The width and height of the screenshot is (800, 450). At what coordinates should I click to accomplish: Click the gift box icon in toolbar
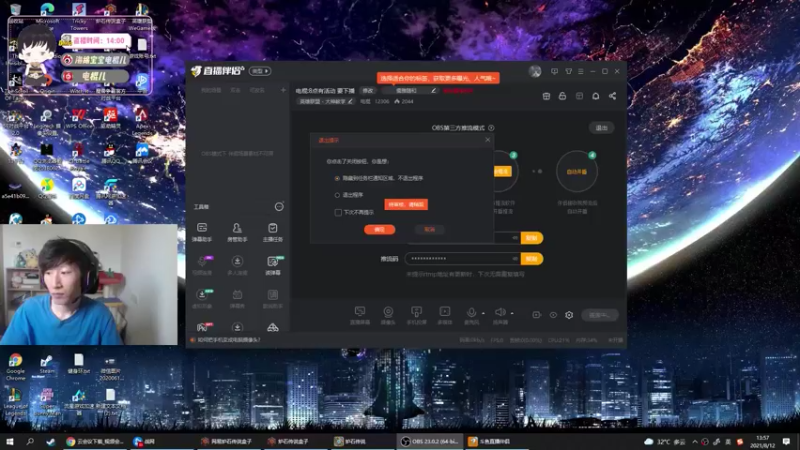[x=546, y=96]
